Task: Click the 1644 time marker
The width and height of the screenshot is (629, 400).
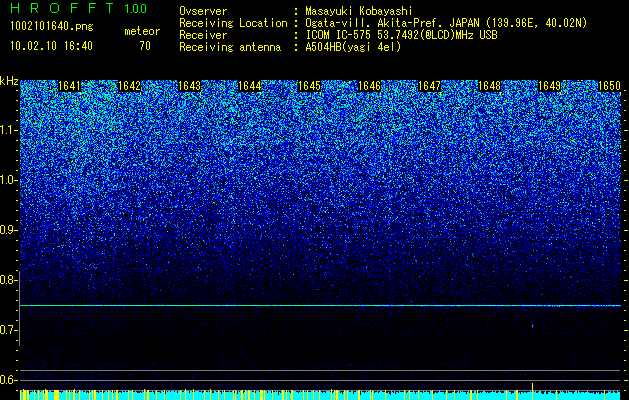Action: 250,86
